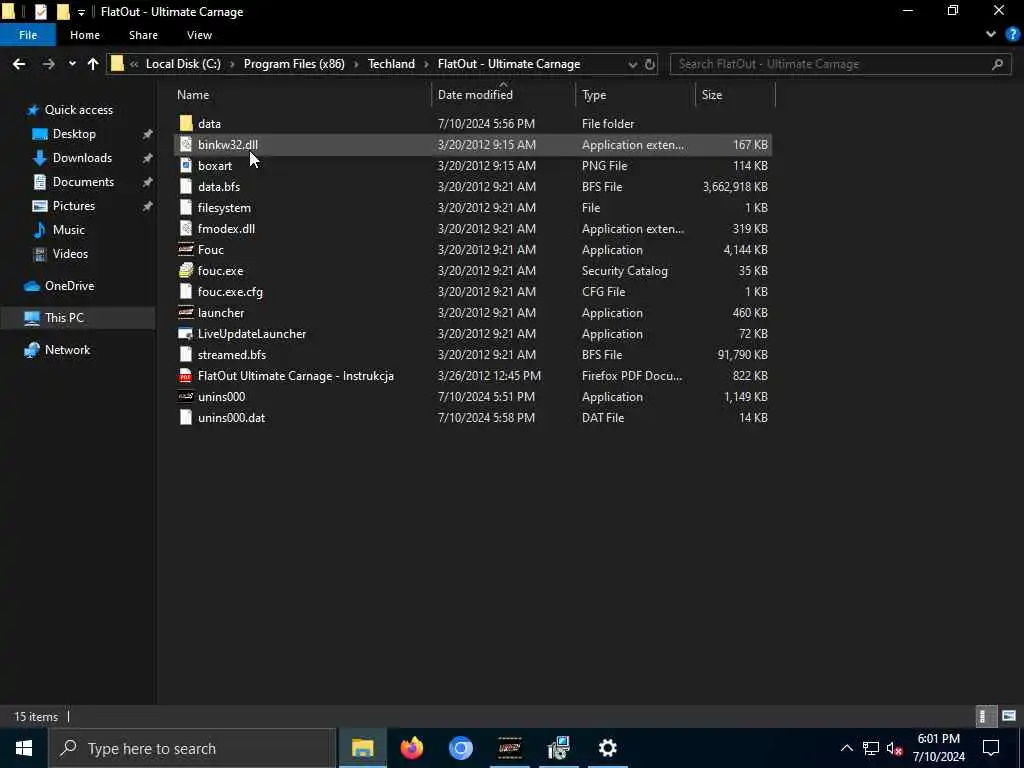Viewport: 1024px width, 768px height.
Task: Select the binkw32.dll file icon
Action: tap(186, 144)
